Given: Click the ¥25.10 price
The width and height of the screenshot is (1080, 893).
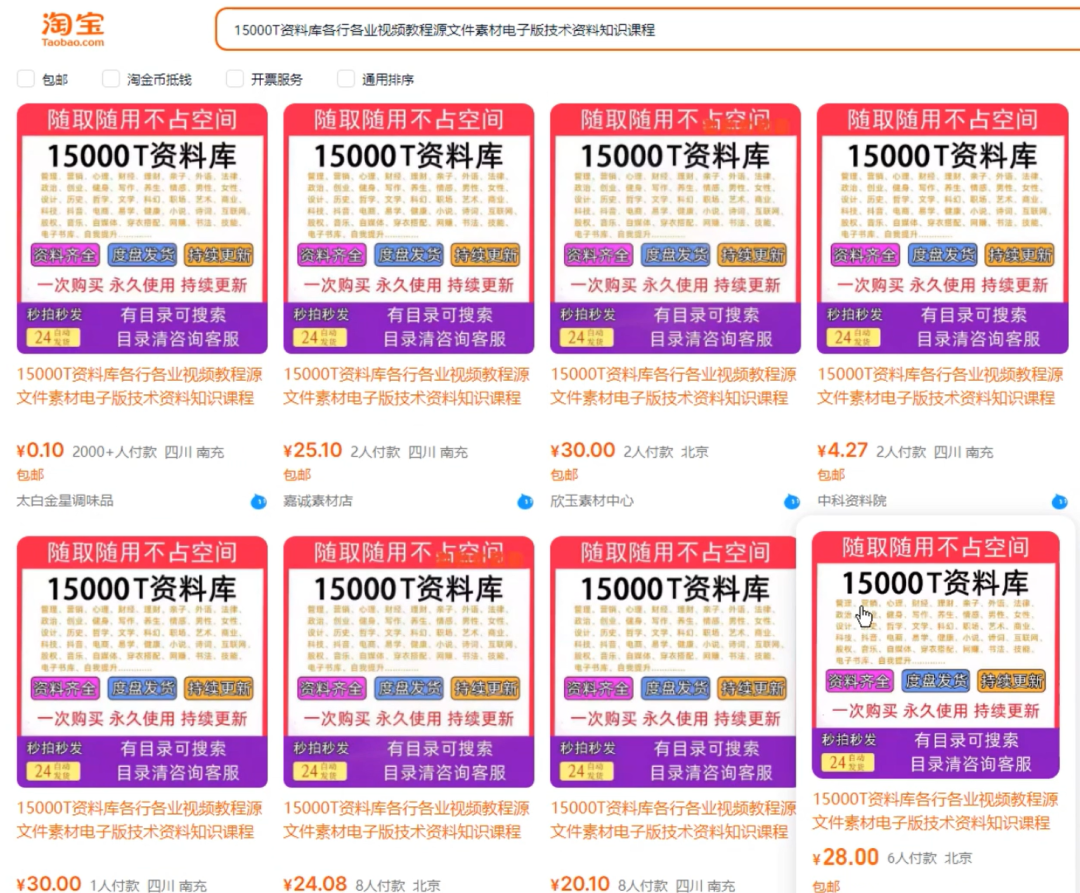Looking at the screenshot, I should coord(312,450).
